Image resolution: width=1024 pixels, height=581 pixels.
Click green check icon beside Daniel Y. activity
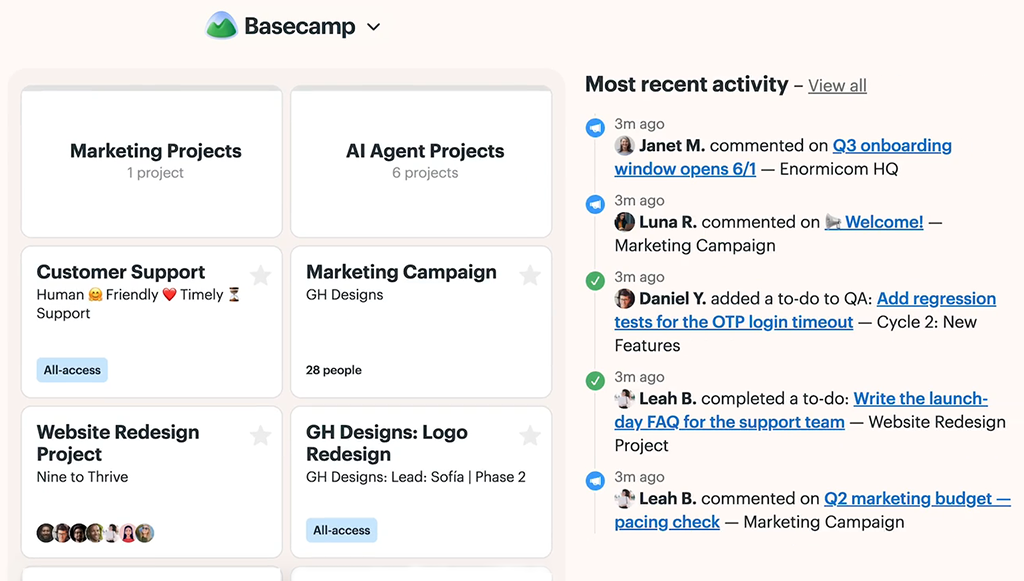pyautogui.click(x=595, y=281)
